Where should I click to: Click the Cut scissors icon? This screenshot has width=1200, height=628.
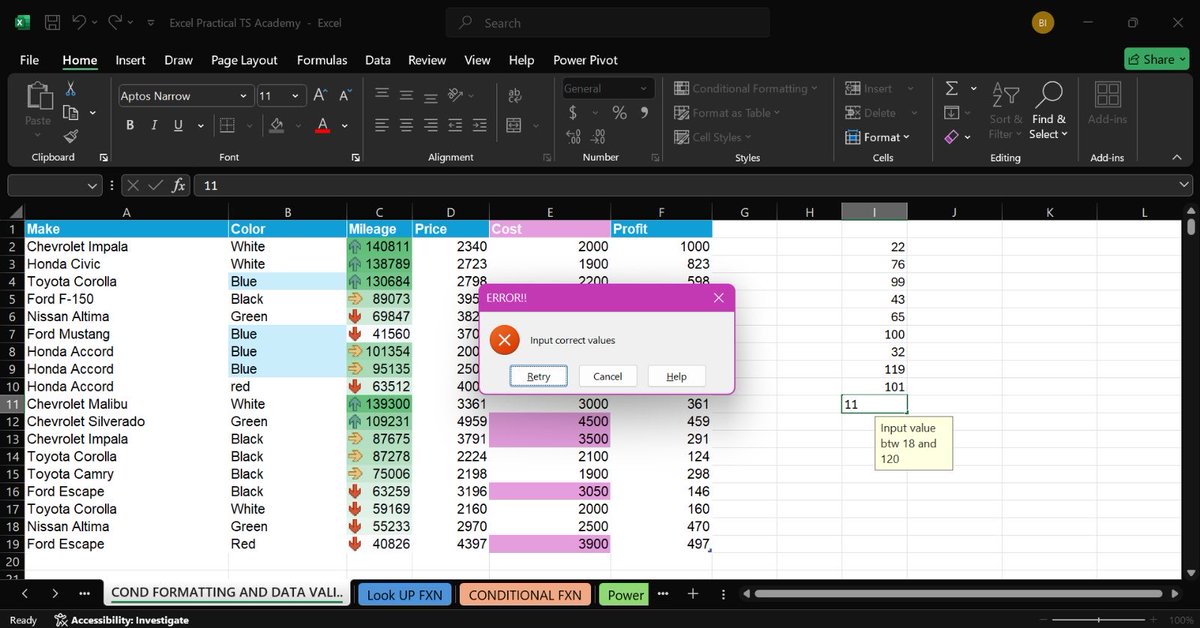pyautogui.click(x=71, y=89)
